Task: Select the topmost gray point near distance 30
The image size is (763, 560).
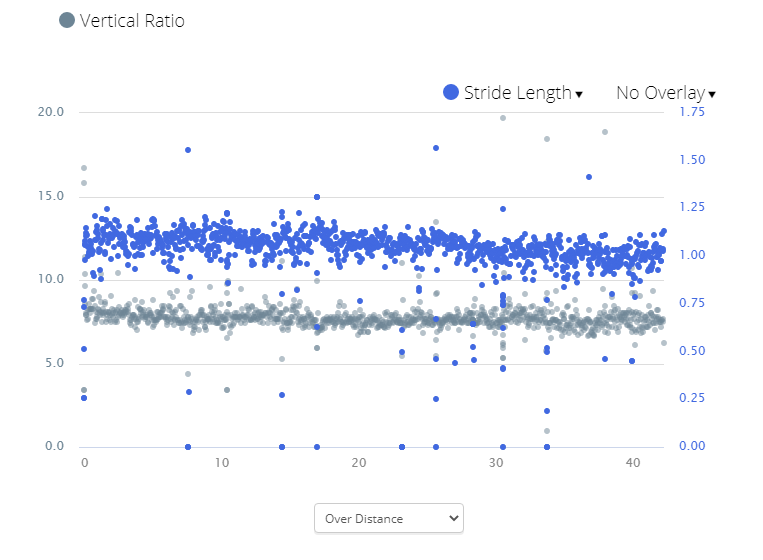Action: (x=503, y=118)
